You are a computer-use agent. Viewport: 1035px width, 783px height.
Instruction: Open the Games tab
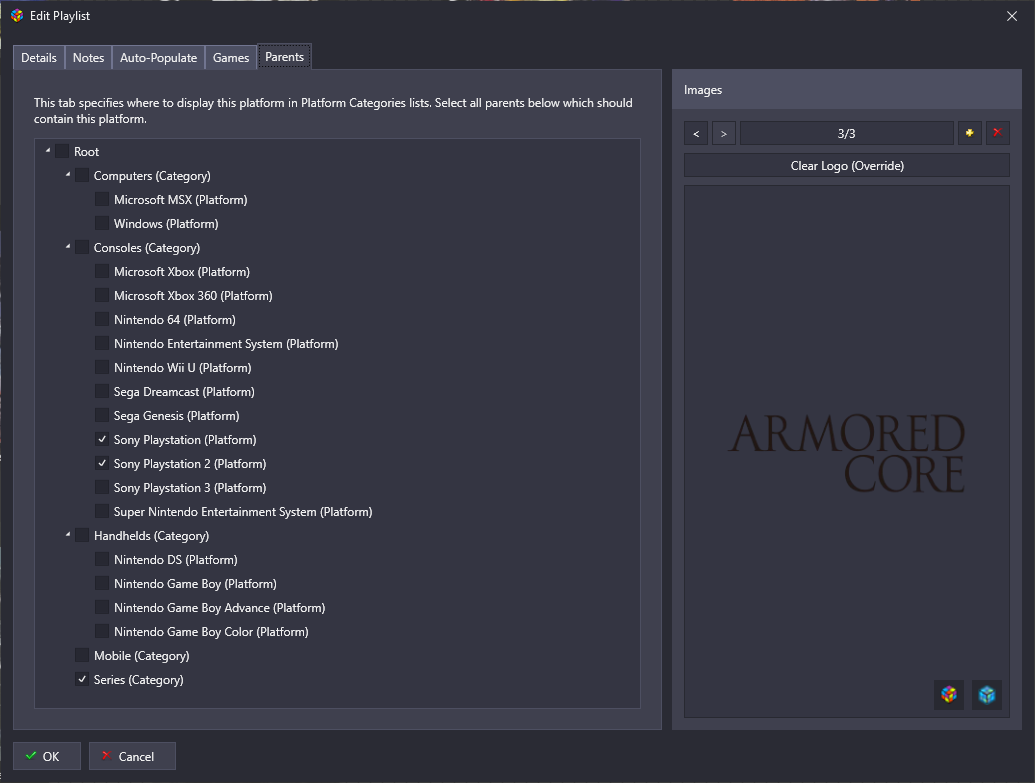tap(231, 58)
